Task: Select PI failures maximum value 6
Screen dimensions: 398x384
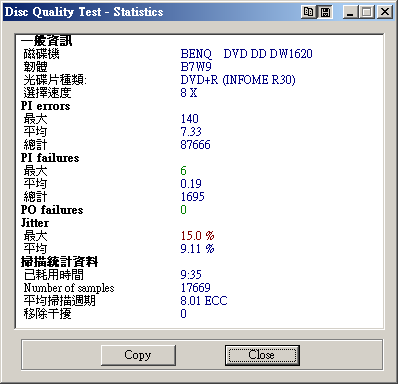Action: tap(183, 171)
